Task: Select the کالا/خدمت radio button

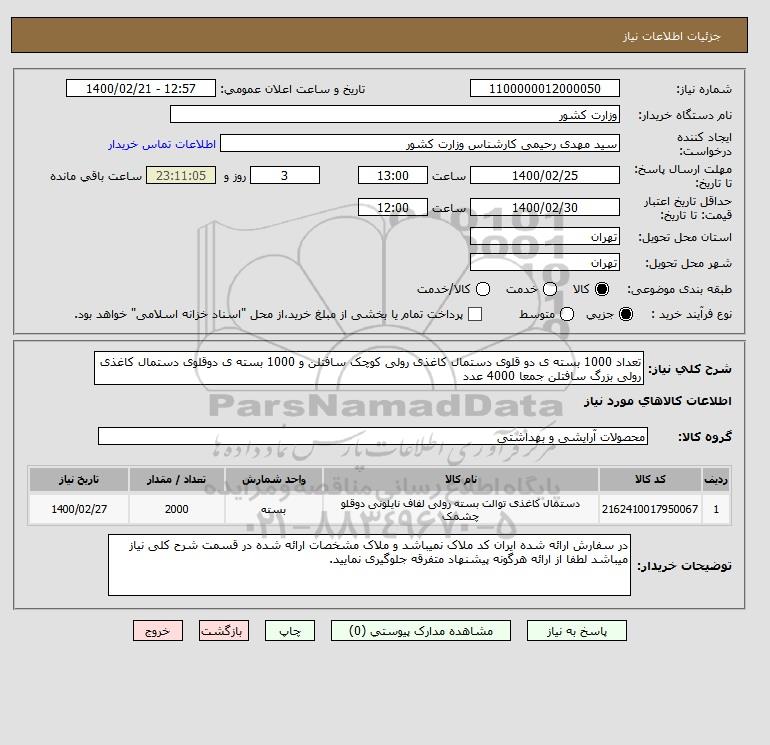Action: (483, 289)
